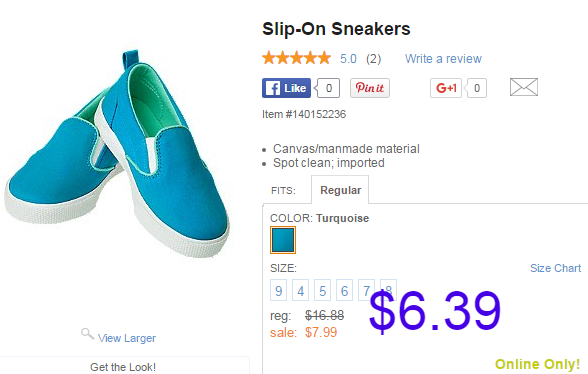Choose size 5
This screenshot has height=374, width=588.
point(322,290)
